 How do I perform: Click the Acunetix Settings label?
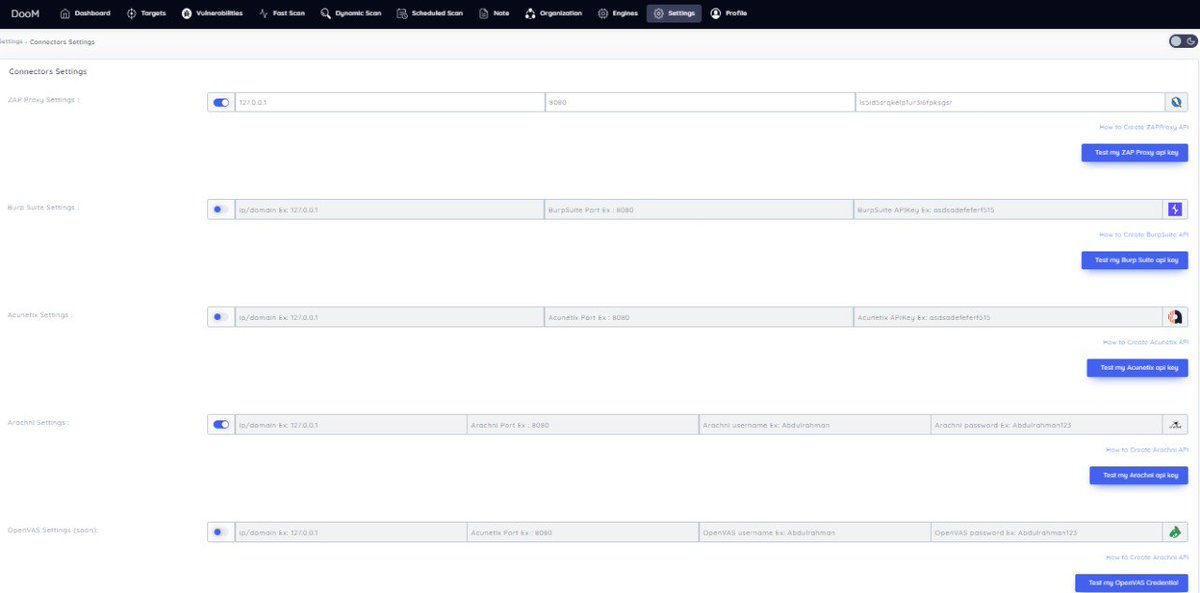[x=40, y=314]
